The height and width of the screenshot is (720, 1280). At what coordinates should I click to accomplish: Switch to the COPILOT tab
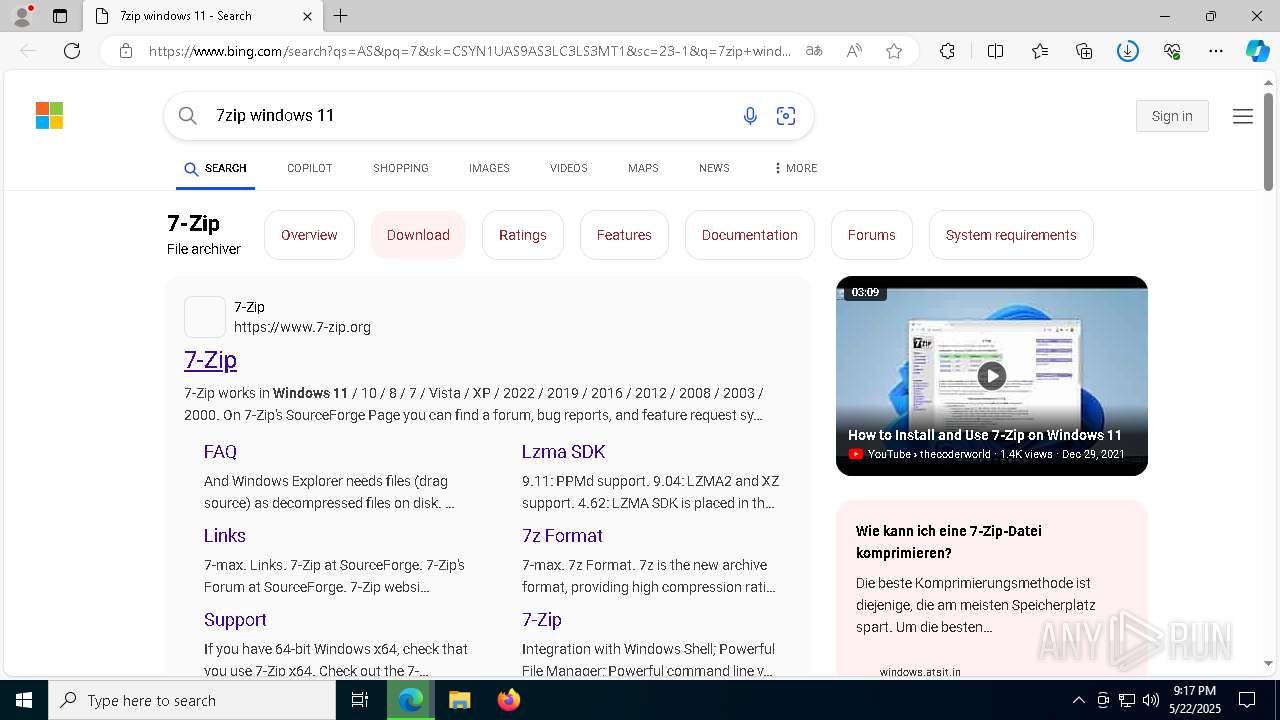309,168
